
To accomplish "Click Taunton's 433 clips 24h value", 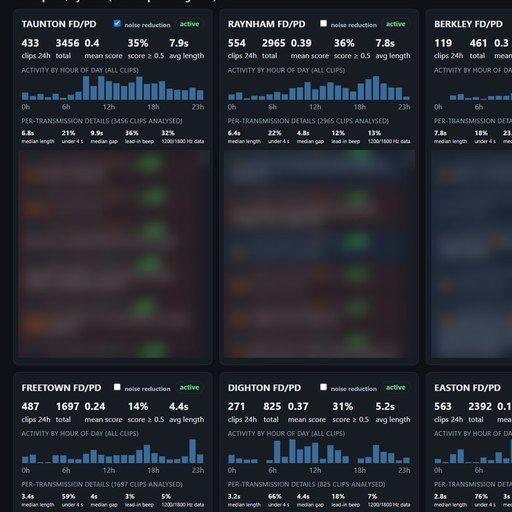I will tap(30, 43).
